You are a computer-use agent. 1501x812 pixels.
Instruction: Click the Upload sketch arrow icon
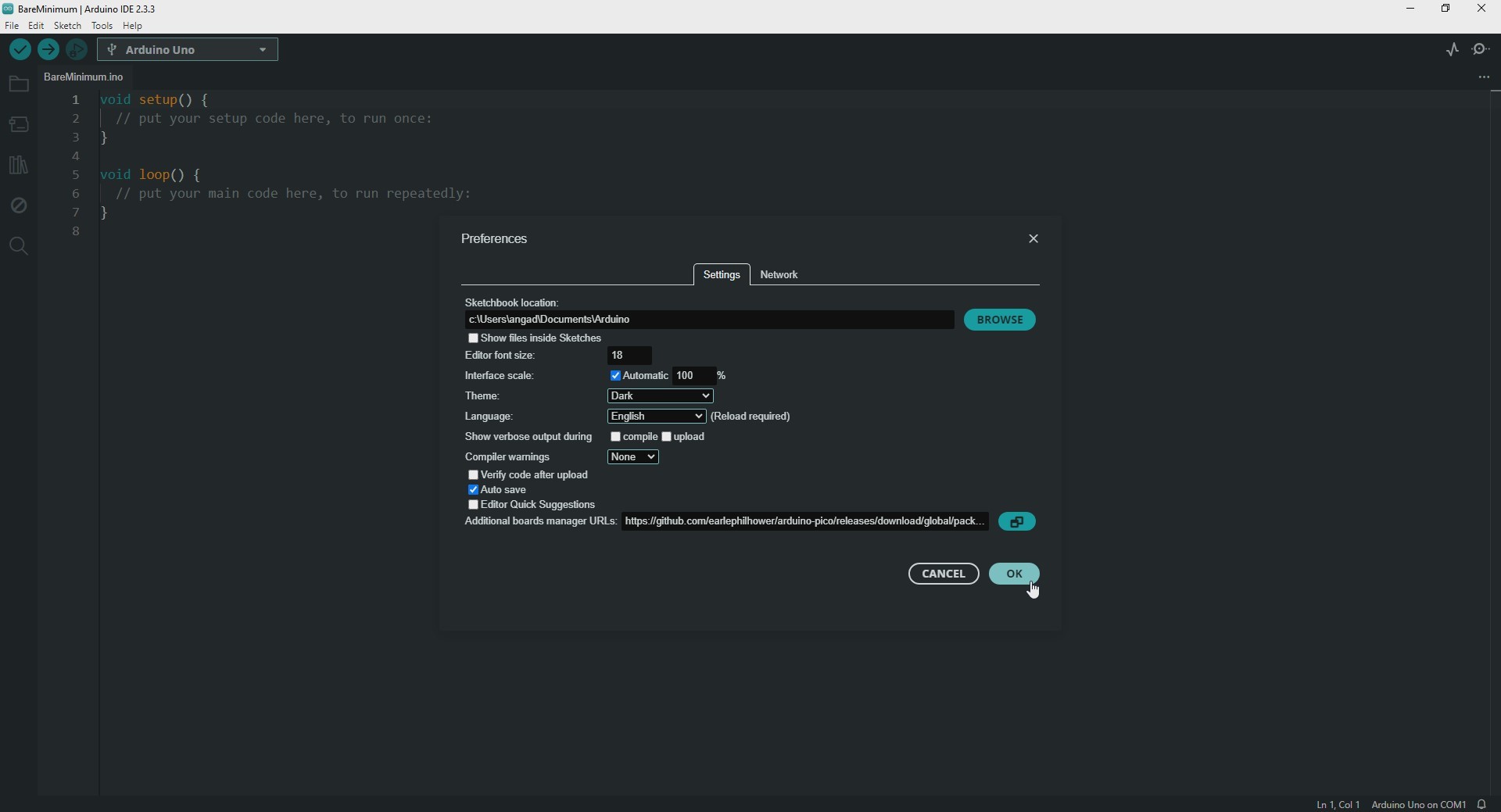(48, 50)
